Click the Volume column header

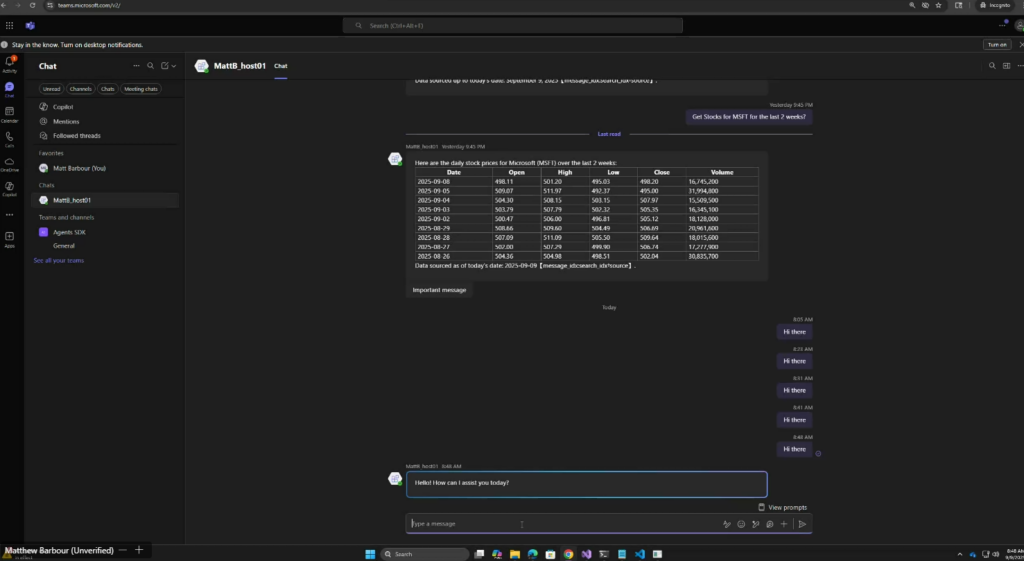point(722,172)
